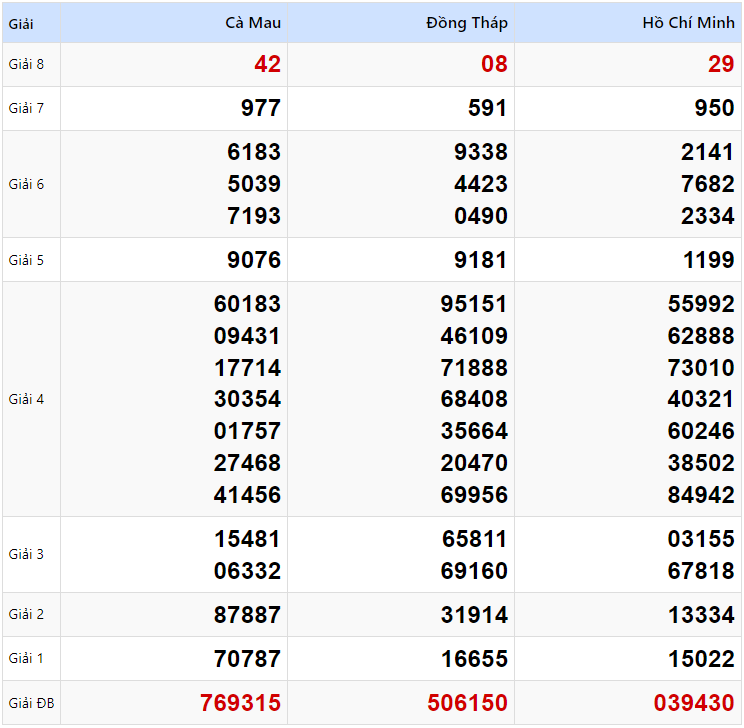Select Giải 6 number 5039
Screen dimensions: 744x728
pos(254,184)
